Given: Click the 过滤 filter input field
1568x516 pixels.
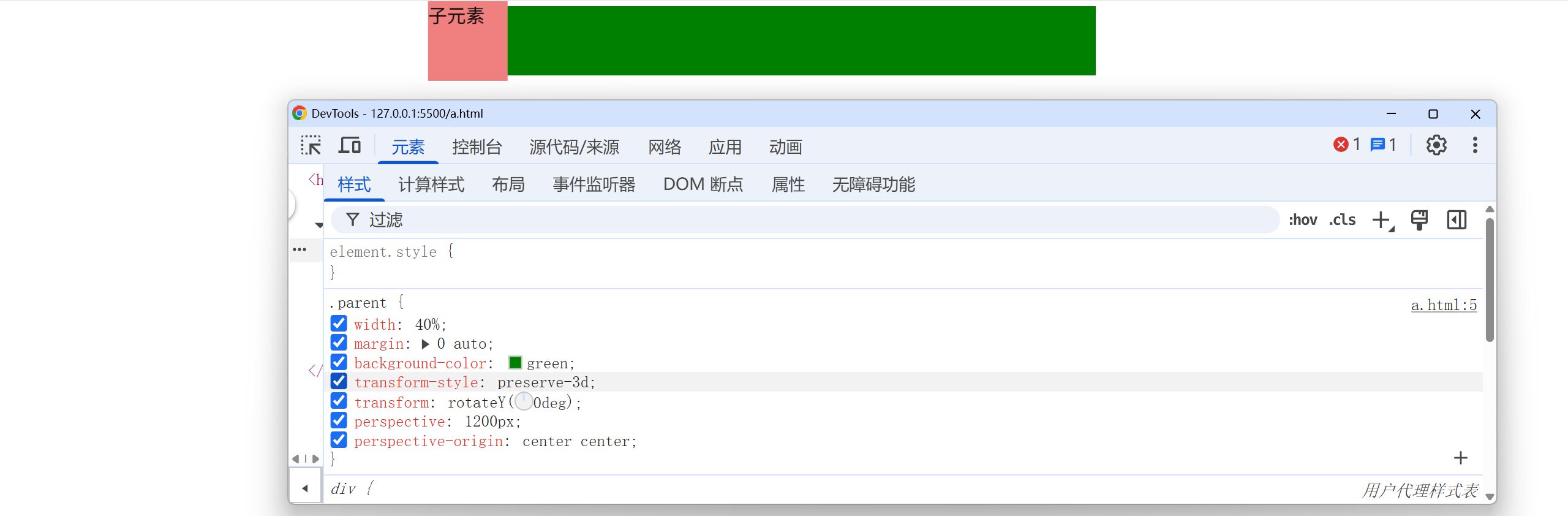Looking at the screenshot, I should (805, 220).
